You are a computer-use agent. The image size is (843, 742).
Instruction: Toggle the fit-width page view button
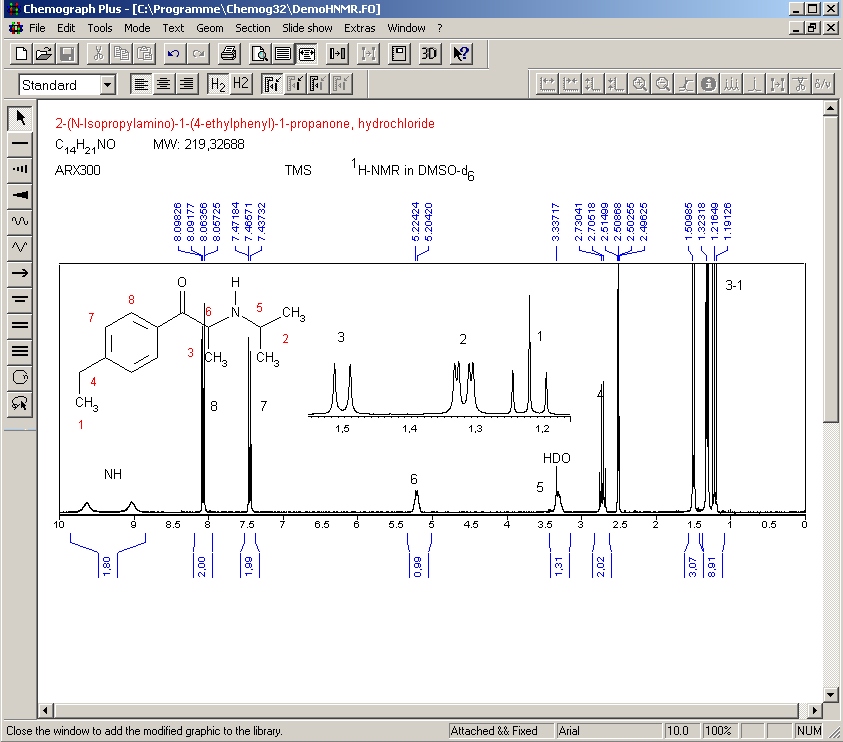tap(306, 54)
